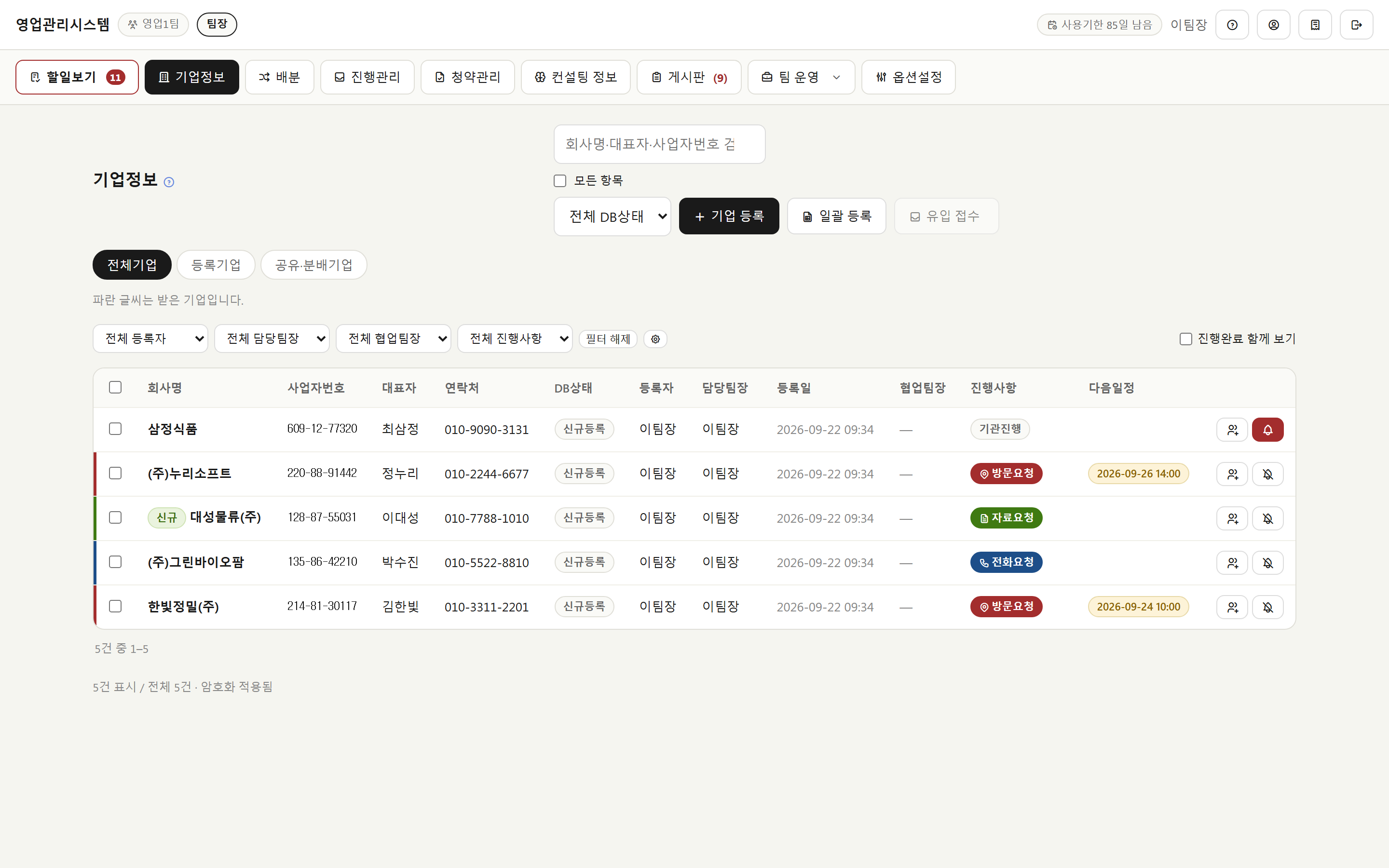Open the 전체 DB상태 dropdown
The height and width of the screenshot is (868, 1389).
click(x=612, y=217)
